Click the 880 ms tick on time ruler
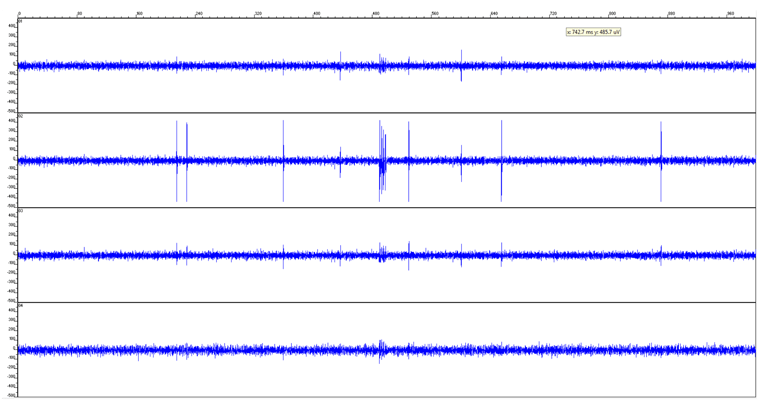768x413 pixels. click(672, 14)
